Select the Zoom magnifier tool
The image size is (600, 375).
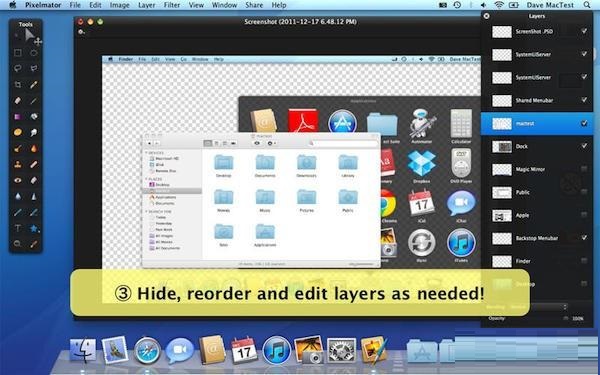pos(18,244)
